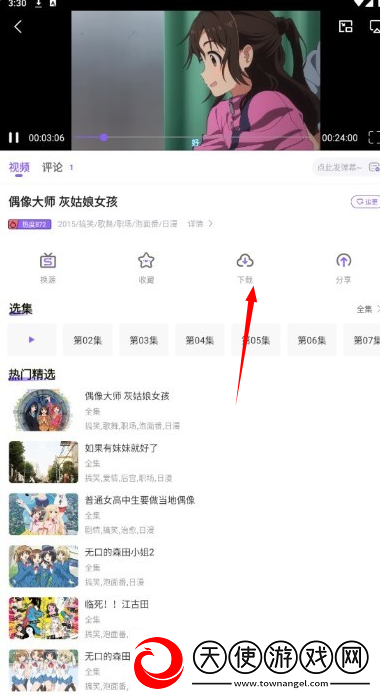Tap the 热度872 badge

click(x=29, y=224)
